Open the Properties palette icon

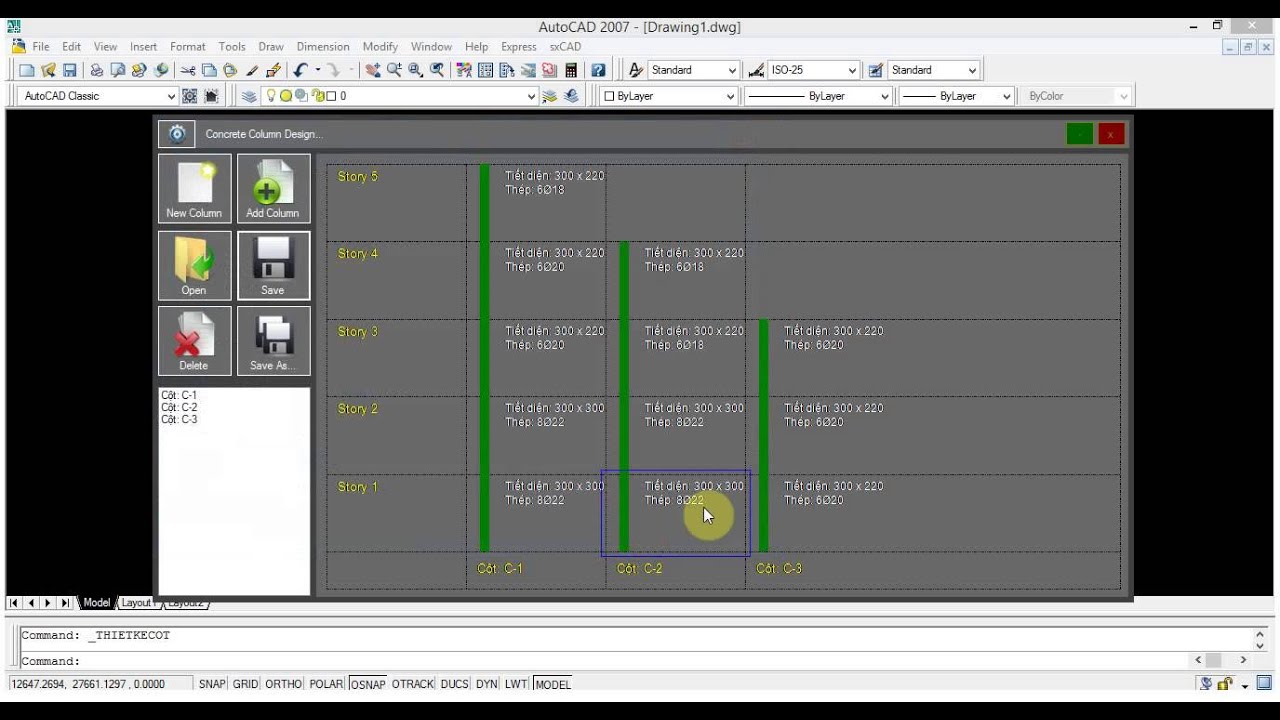pos(464,70)
